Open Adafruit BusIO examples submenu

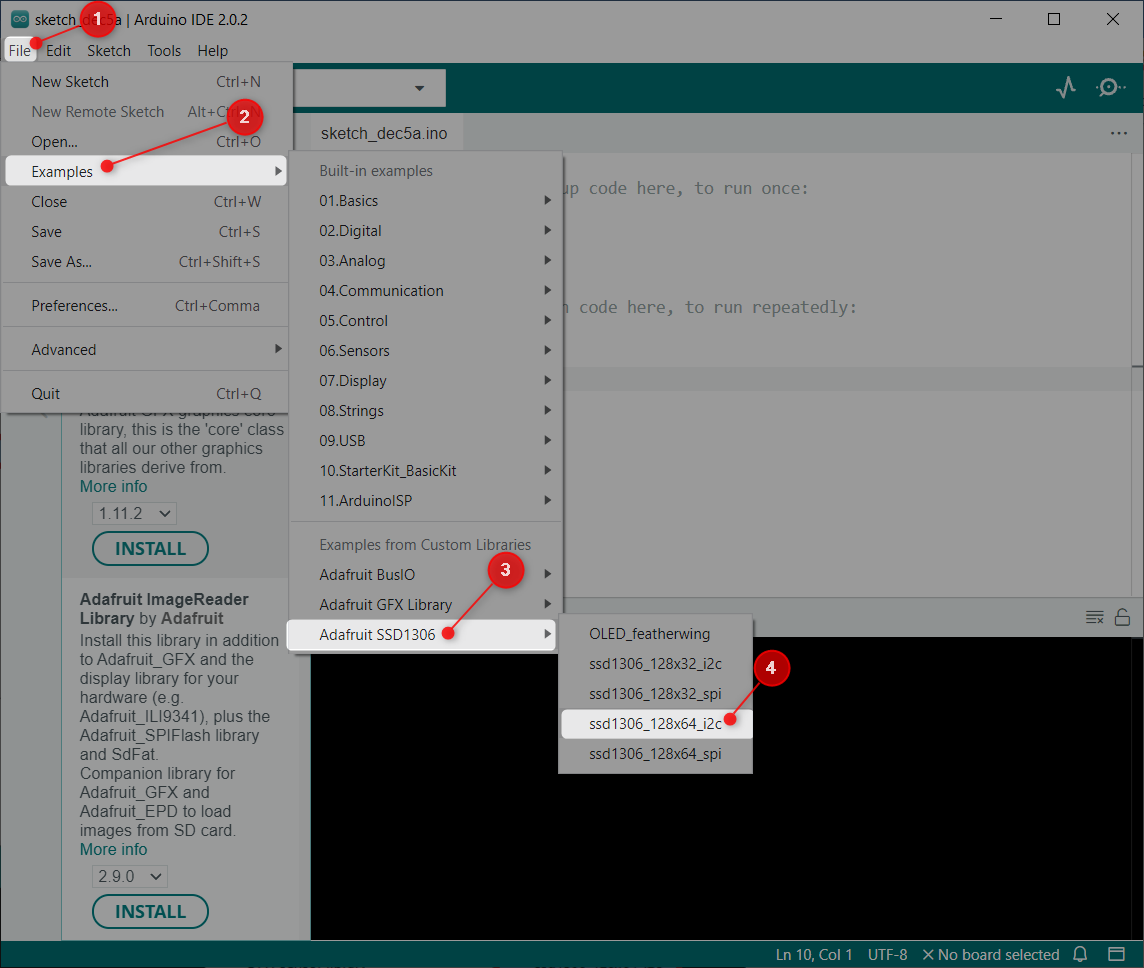click(426, 574)
